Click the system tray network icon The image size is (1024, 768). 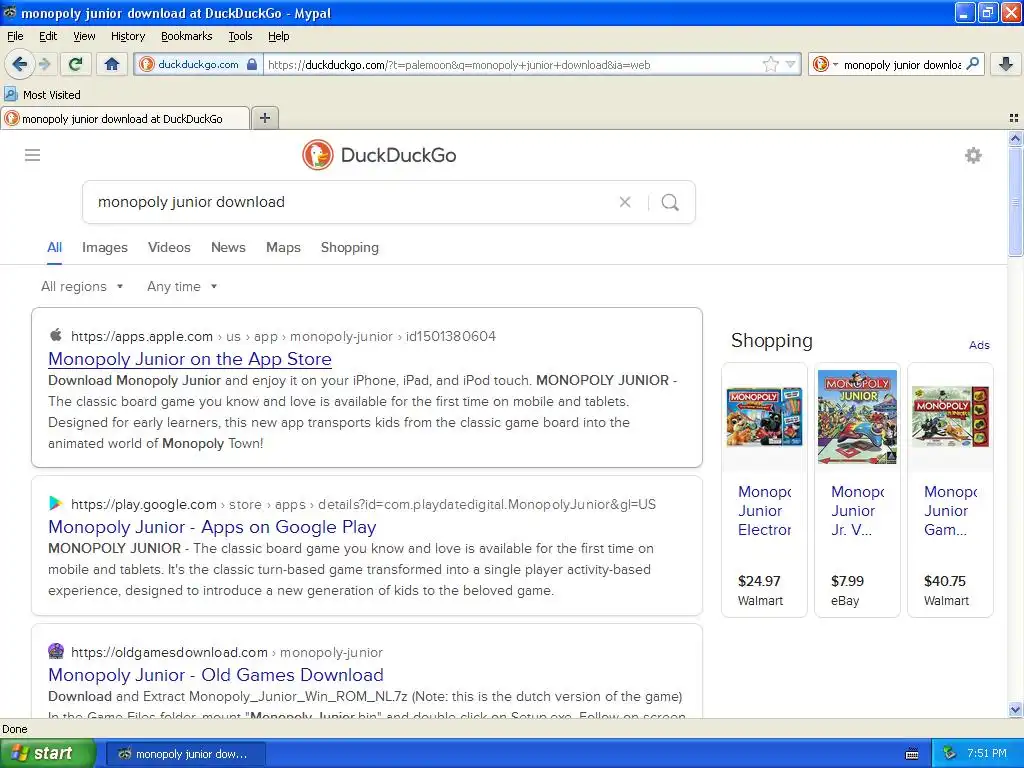[949, 754]
